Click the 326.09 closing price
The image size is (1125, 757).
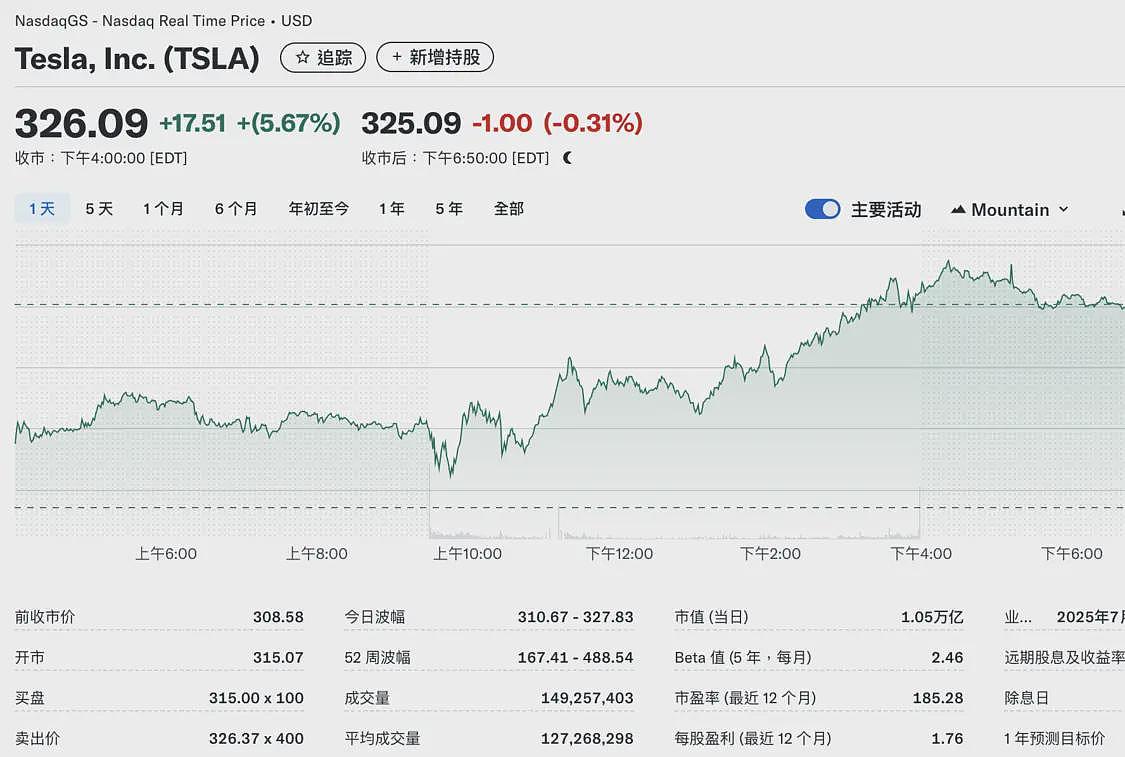tap(81, 123)
